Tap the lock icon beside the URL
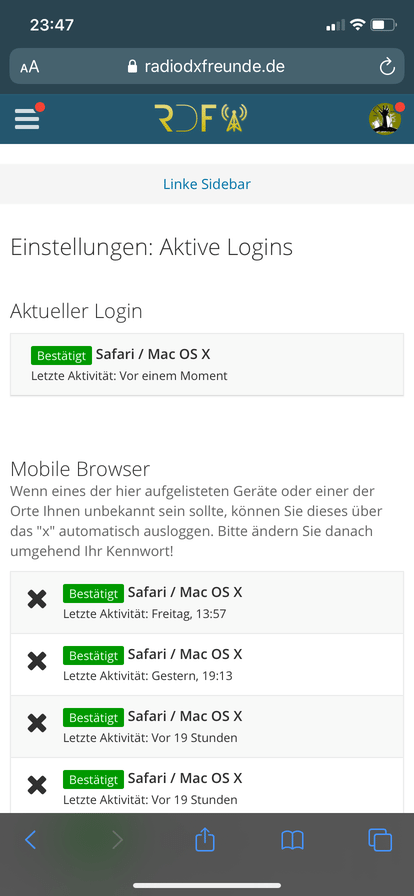 (x=133, y=67)
